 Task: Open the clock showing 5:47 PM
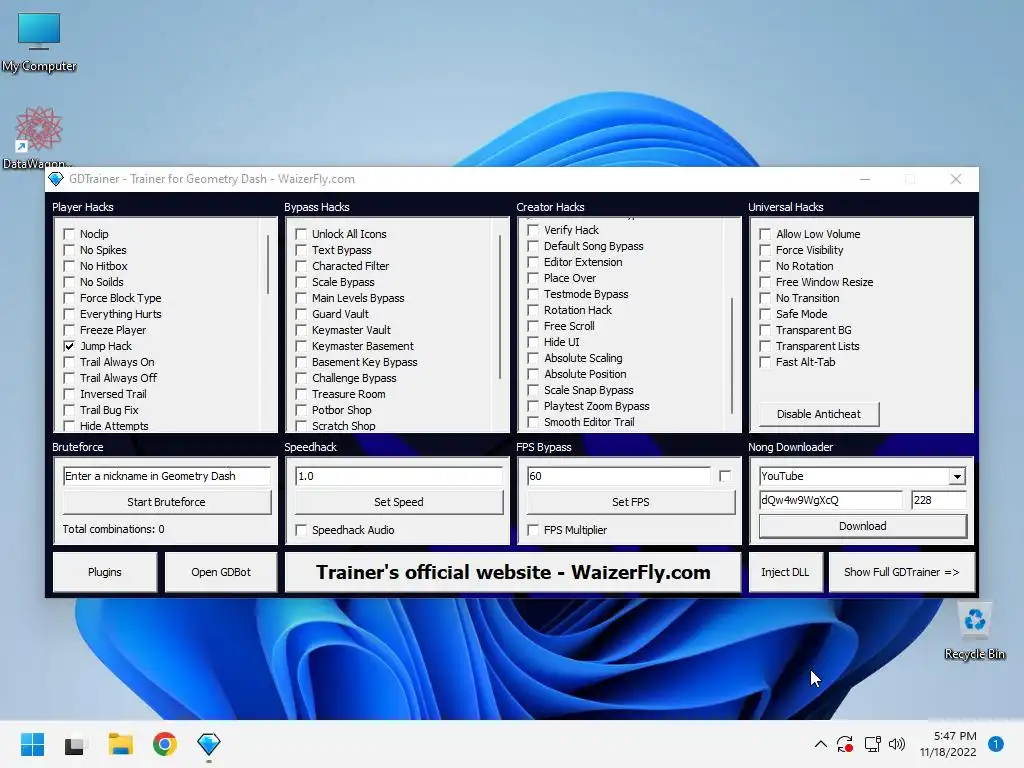(x=948, y=744)
